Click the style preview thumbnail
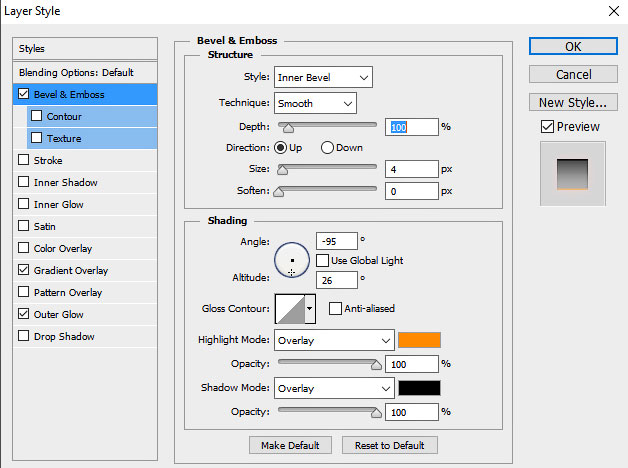 point(573,174)
